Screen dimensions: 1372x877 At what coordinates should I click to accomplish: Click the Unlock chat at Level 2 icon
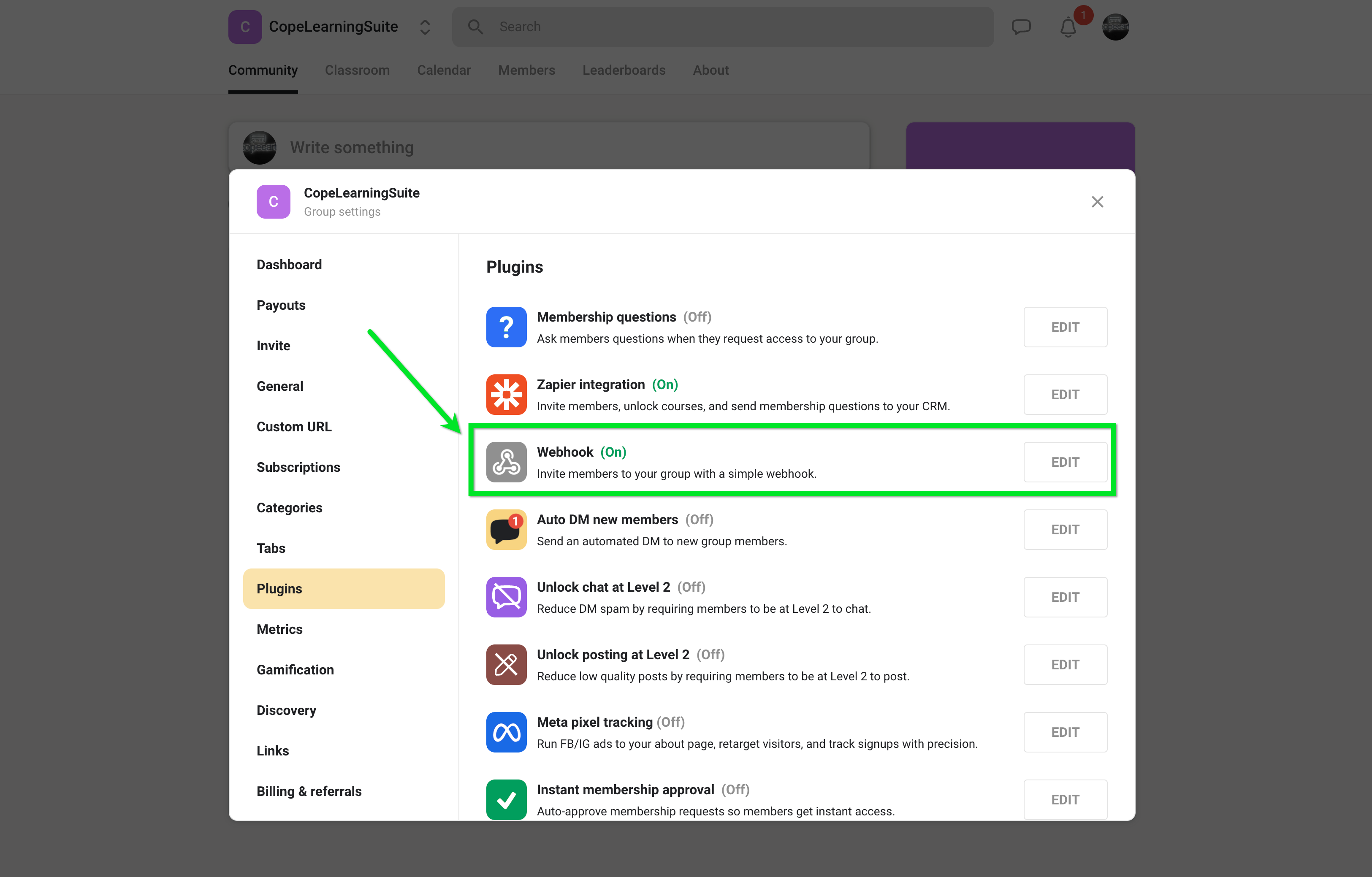506,597
